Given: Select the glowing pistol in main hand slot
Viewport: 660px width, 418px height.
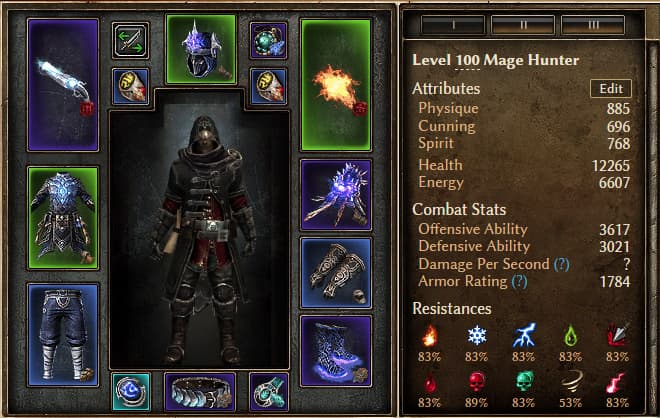Looking at the screenshot, I should click(x=63, y=85).
